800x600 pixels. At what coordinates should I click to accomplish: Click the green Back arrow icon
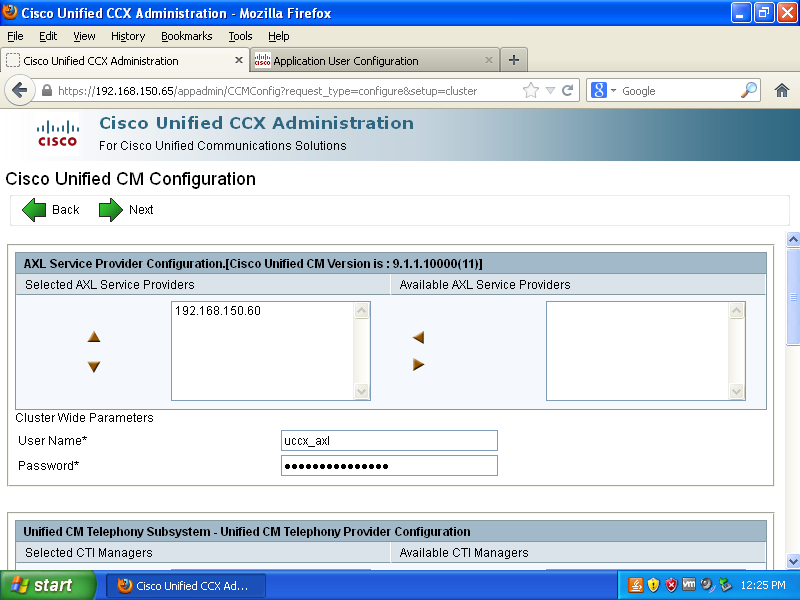tap(34, 210)
